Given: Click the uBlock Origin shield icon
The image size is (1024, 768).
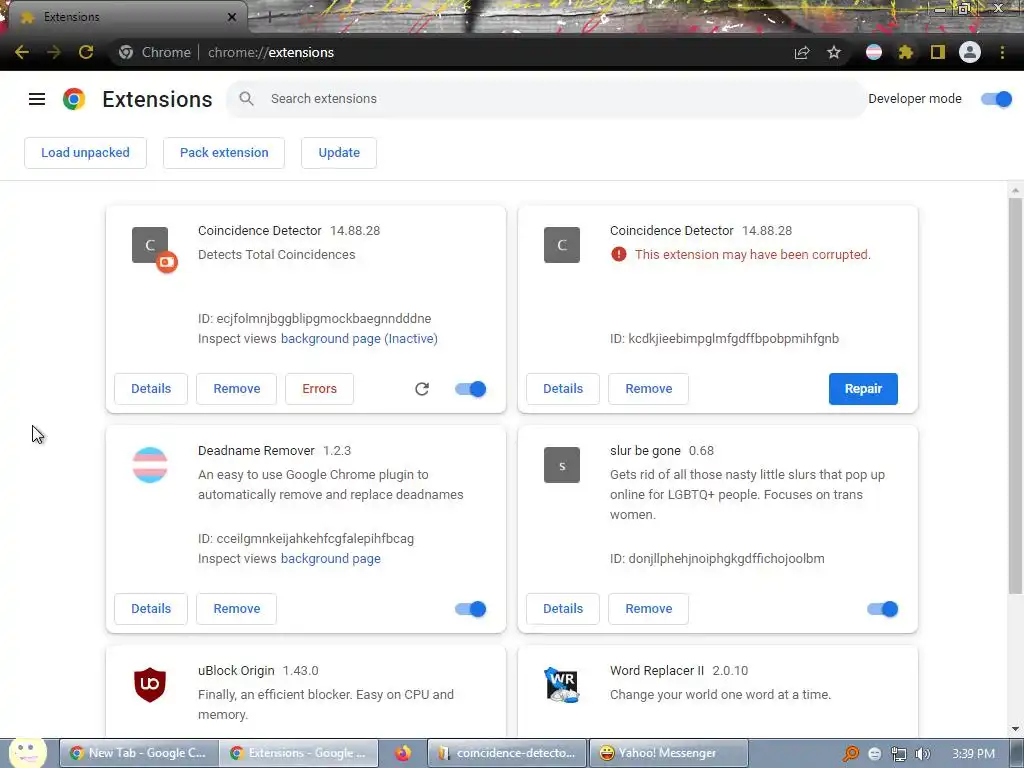Looking at the screenshot, I should click(150, 684).
